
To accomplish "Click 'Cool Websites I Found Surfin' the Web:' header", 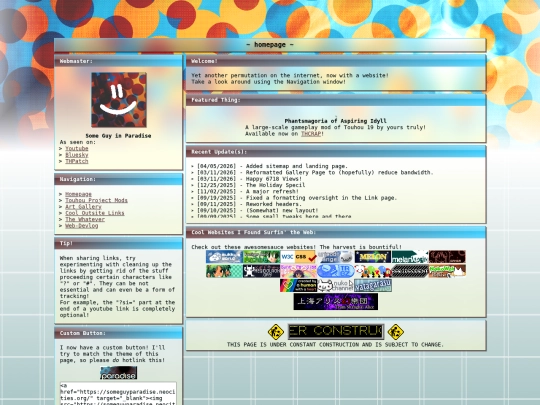I will (x=336, y=232).
